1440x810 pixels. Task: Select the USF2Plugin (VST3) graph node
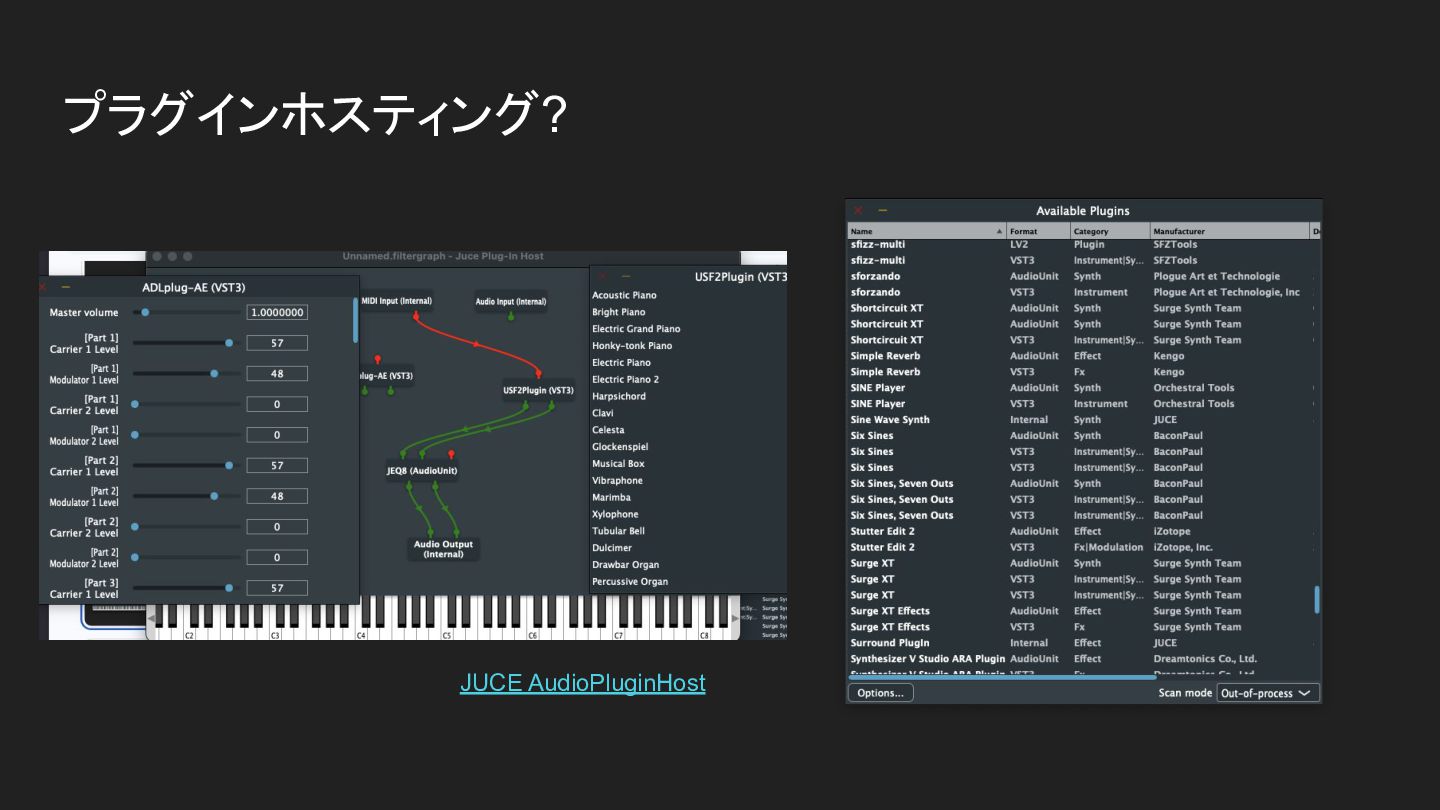pyautogui.click(x=538, y=390)
